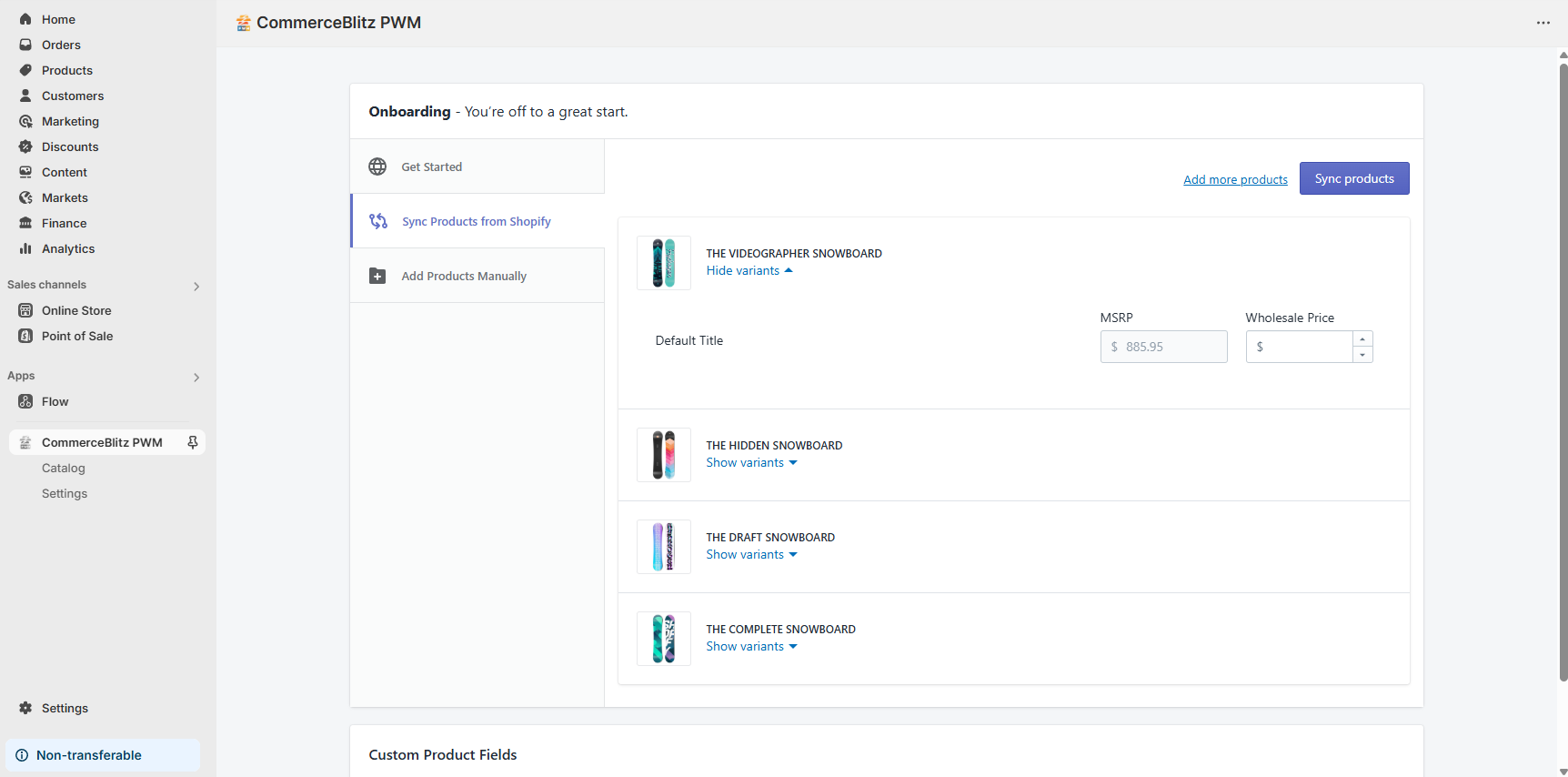Increase Wholesale Price with up arrow
This screenshot has width=1568, height=777.
tap(1362, 338)
